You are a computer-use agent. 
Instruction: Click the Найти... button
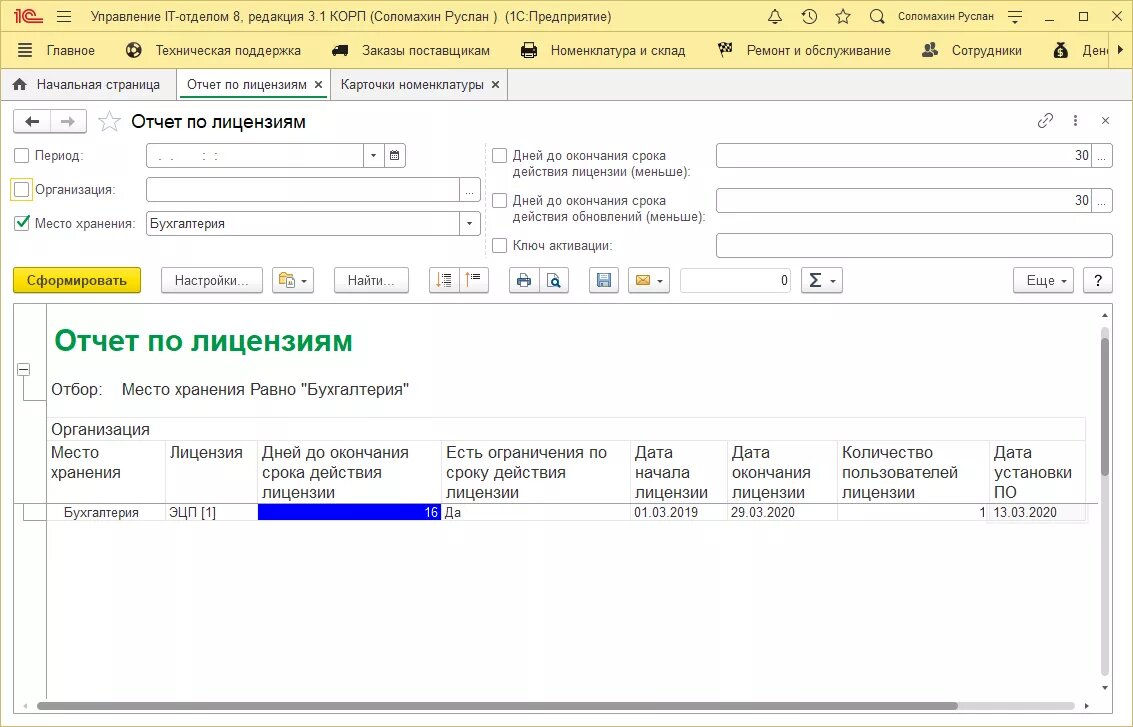coord(371,280)
